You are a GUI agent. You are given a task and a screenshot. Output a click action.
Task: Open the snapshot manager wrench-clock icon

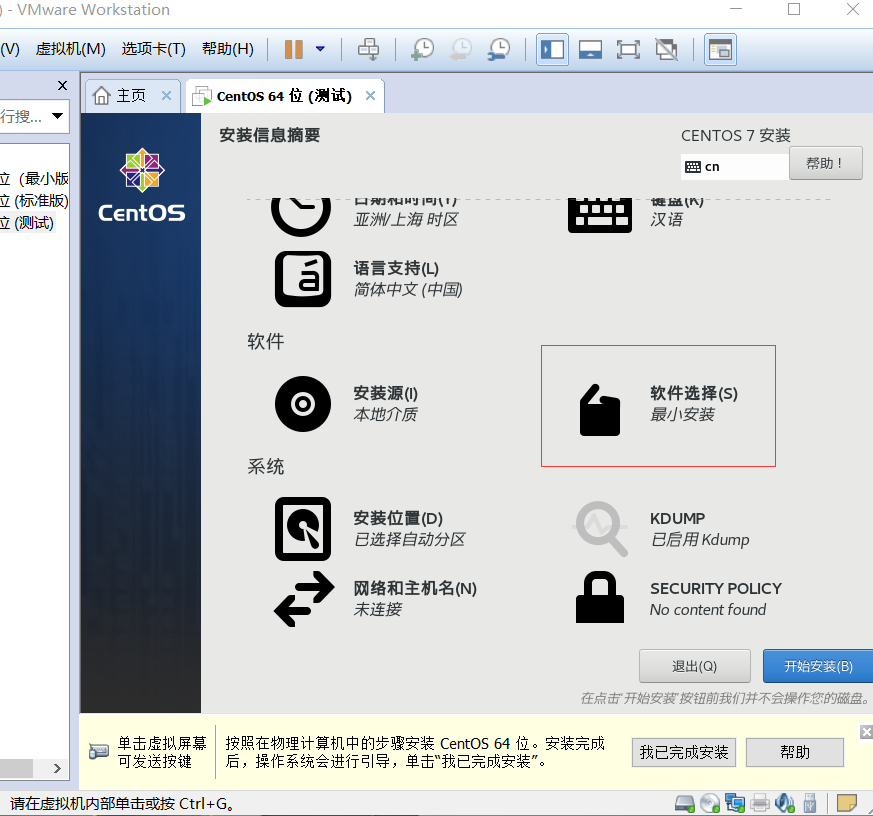click(x=498, y=49)
